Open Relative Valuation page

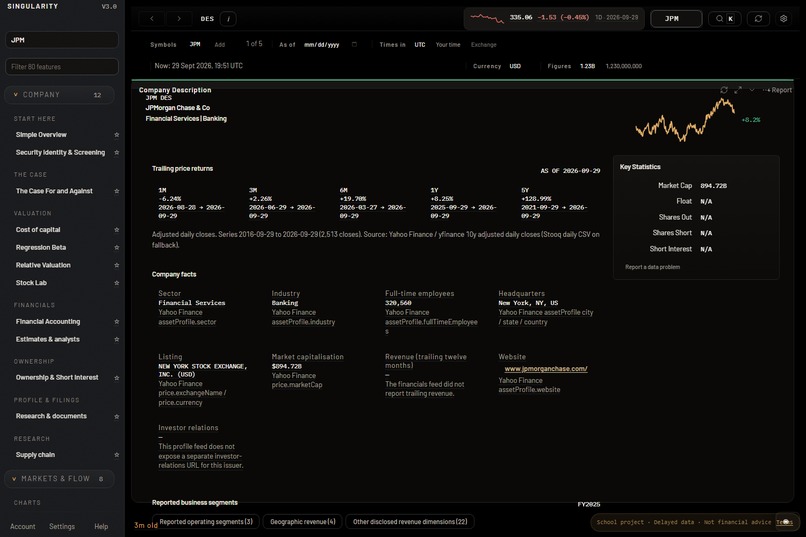pos(43,265)
